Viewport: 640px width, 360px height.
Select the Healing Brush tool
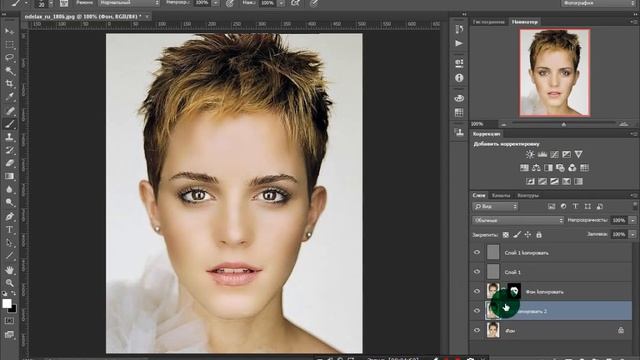coord(9,111)
